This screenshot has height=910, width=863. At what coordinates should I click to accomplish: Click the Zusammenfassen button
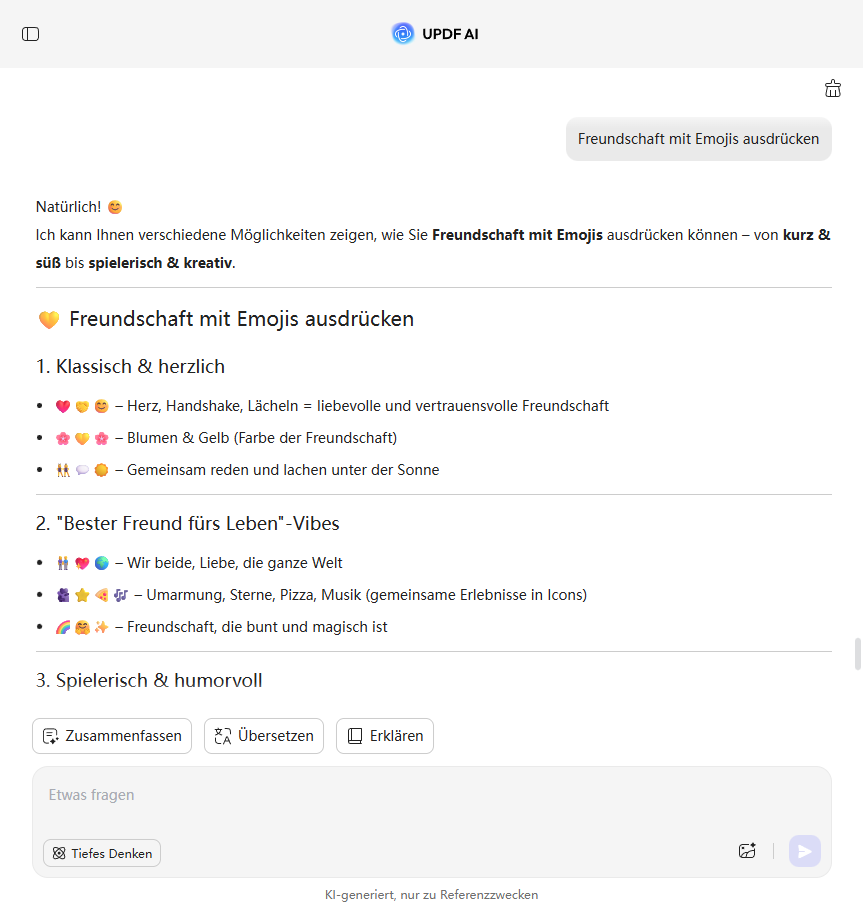(x=112, y=736)
